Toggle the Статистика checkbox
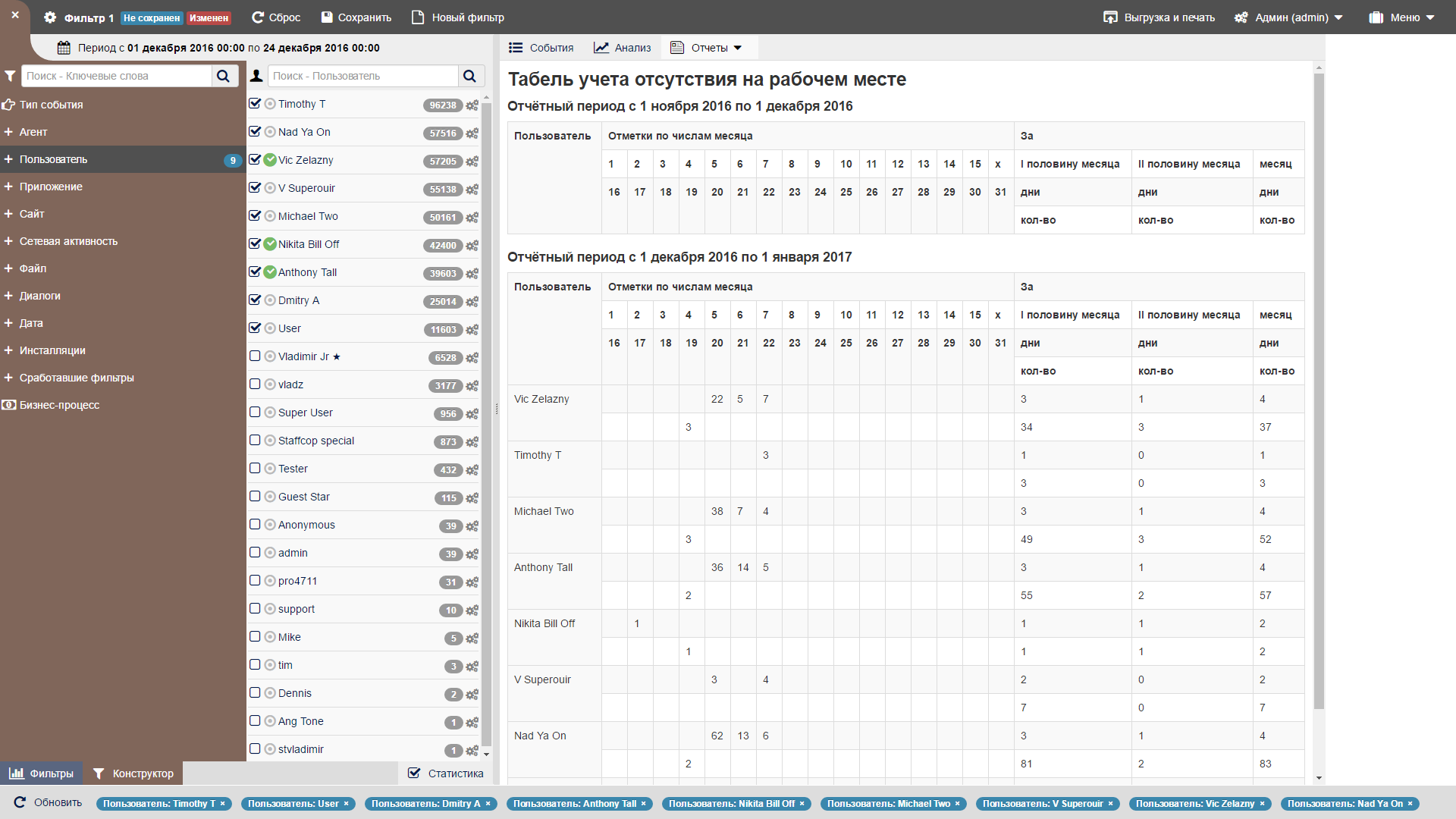Screen dimensions: 1456x819 click(414, 773)
